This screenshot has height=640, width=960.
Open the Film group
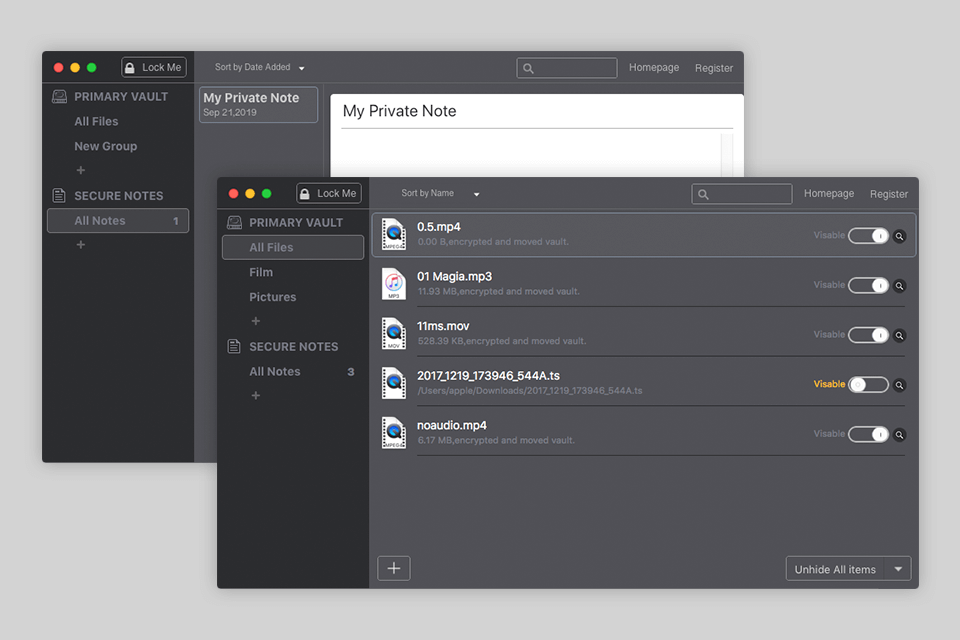tap(261, 272)
